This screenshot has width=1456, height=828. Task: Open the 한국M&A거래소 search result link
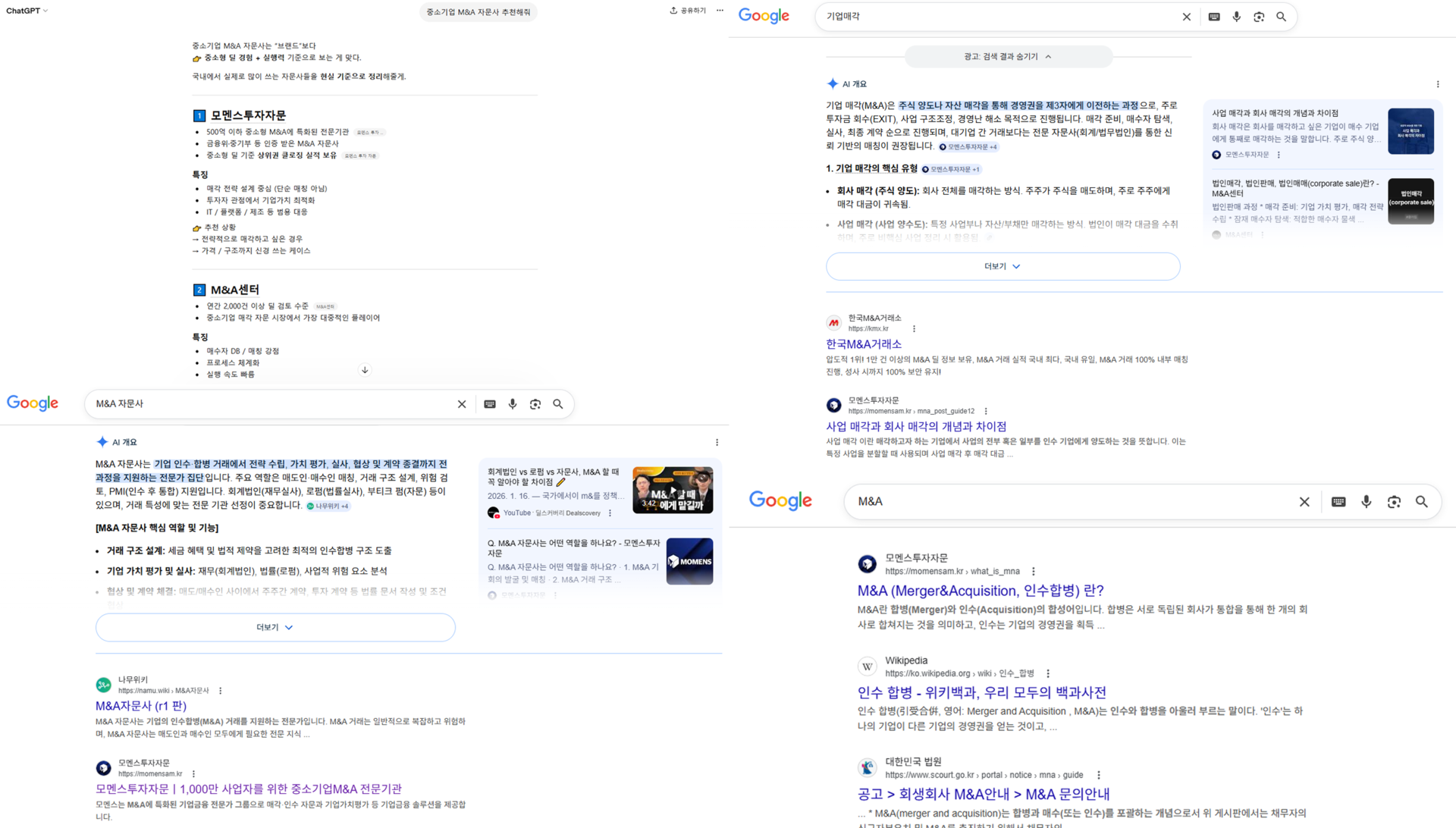point(863,343)
